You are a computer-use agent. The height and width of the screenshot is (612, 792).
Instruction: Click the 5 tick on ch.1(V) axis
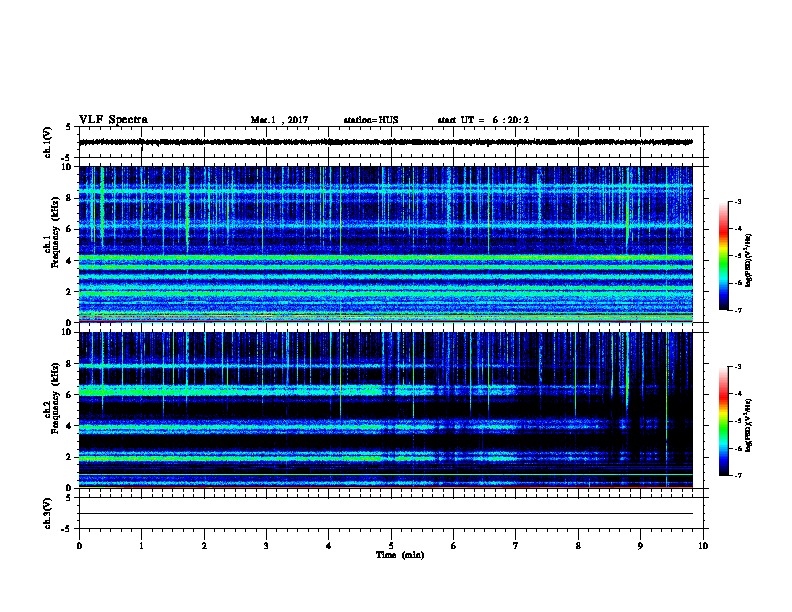pos(69,127)
